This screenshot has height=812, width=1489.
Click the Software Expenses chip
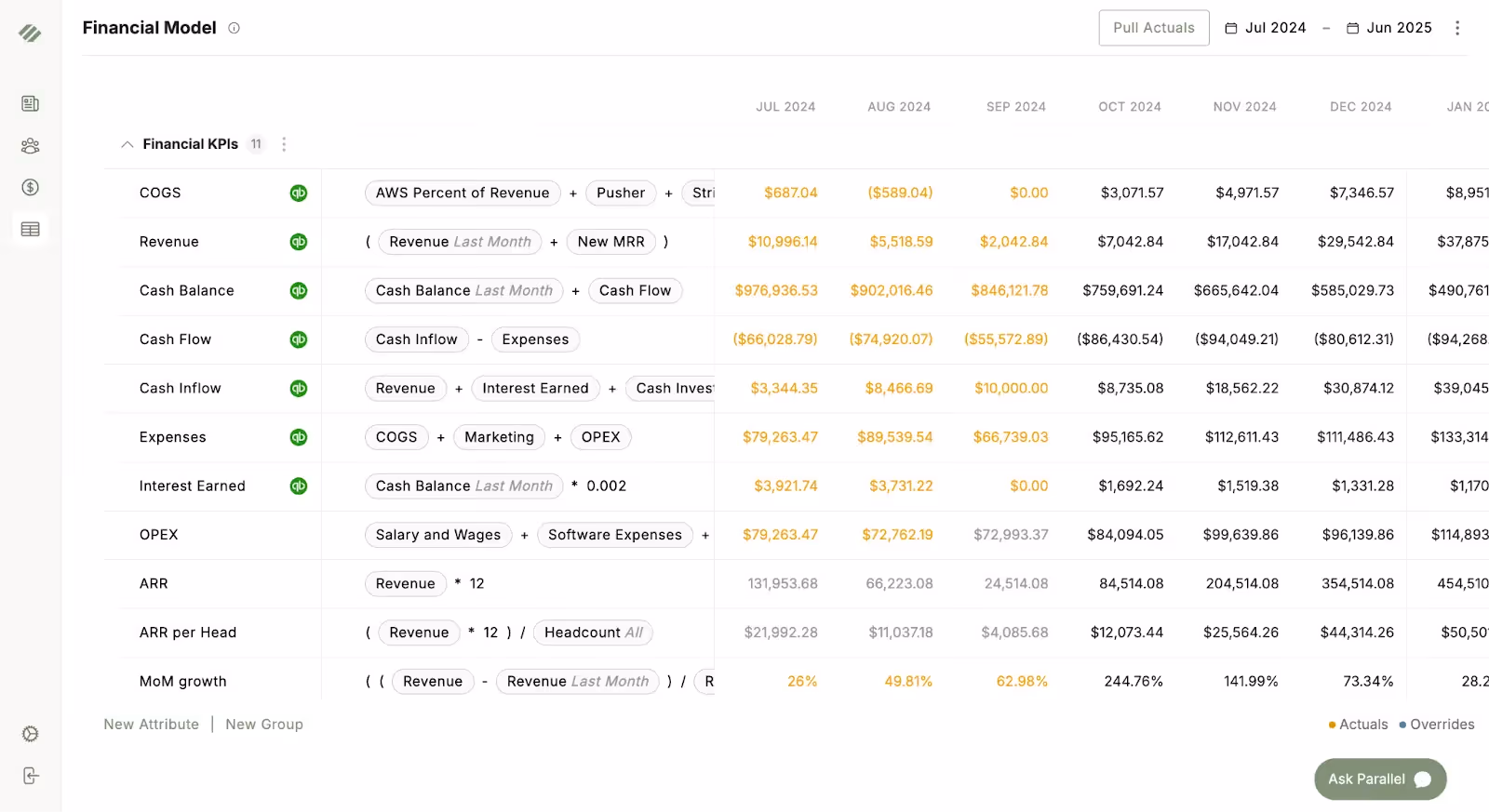point(615,535)
